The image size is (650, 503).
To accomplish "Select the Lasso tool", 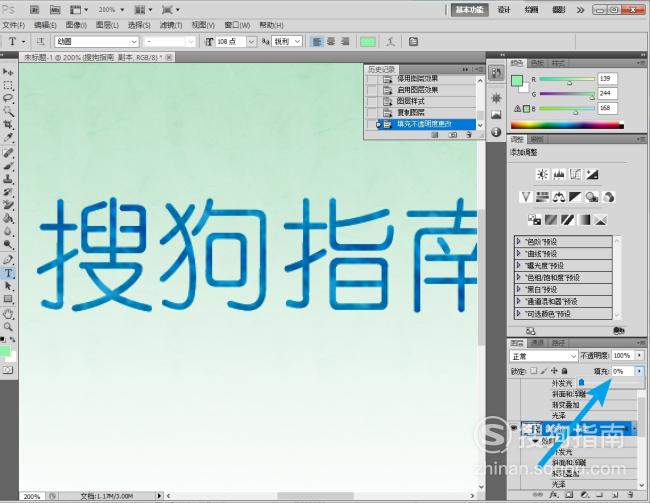I will [x=8, y=98].
